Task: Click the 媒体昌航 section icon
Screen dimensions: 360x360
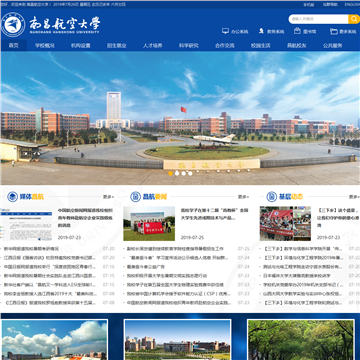Action: click(13, 197)
